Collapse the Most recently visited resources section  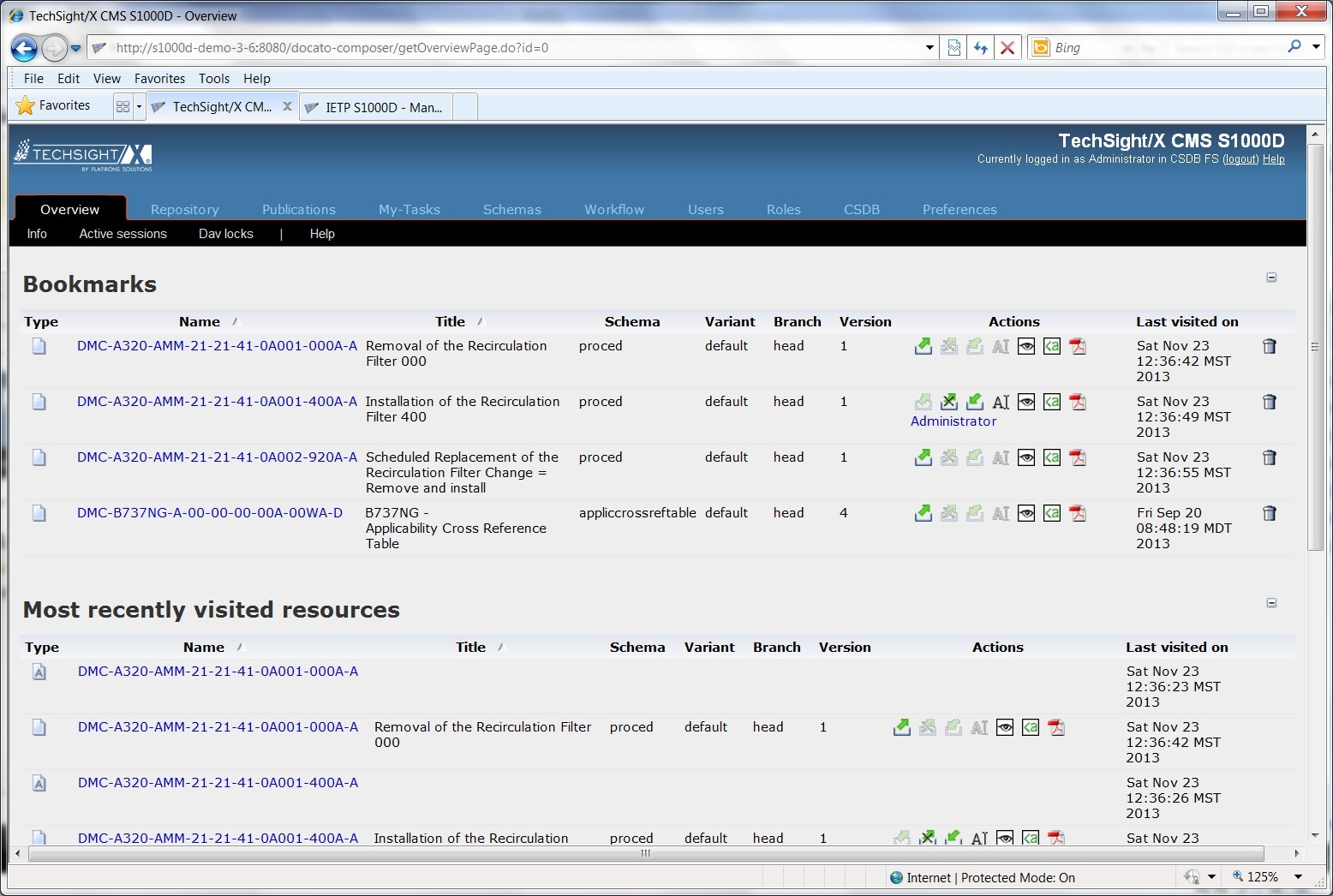[x=1271, y=603]
